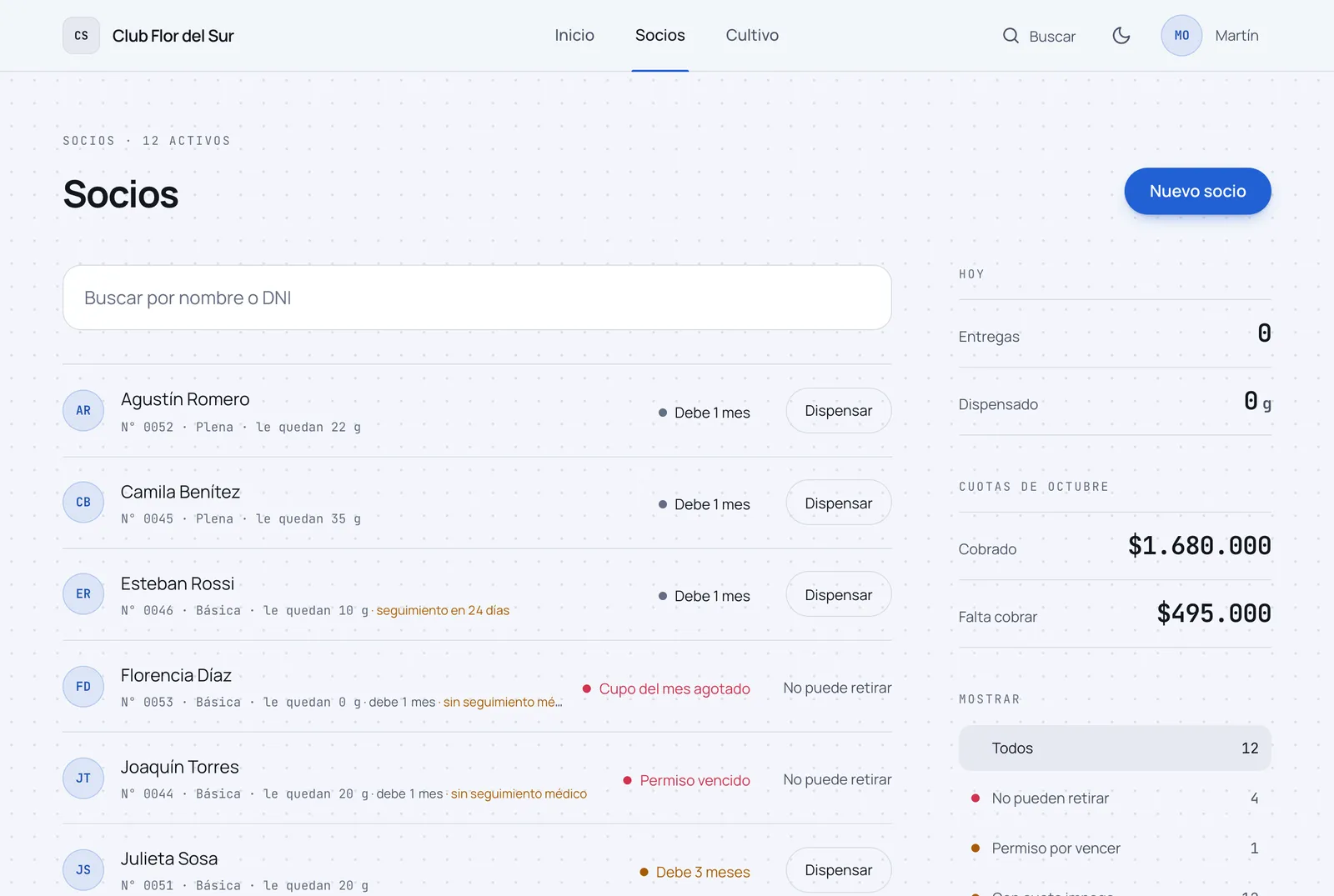Filter list by Todos
Viewport: 1334px width, 896px height.
pos(1115,748)
